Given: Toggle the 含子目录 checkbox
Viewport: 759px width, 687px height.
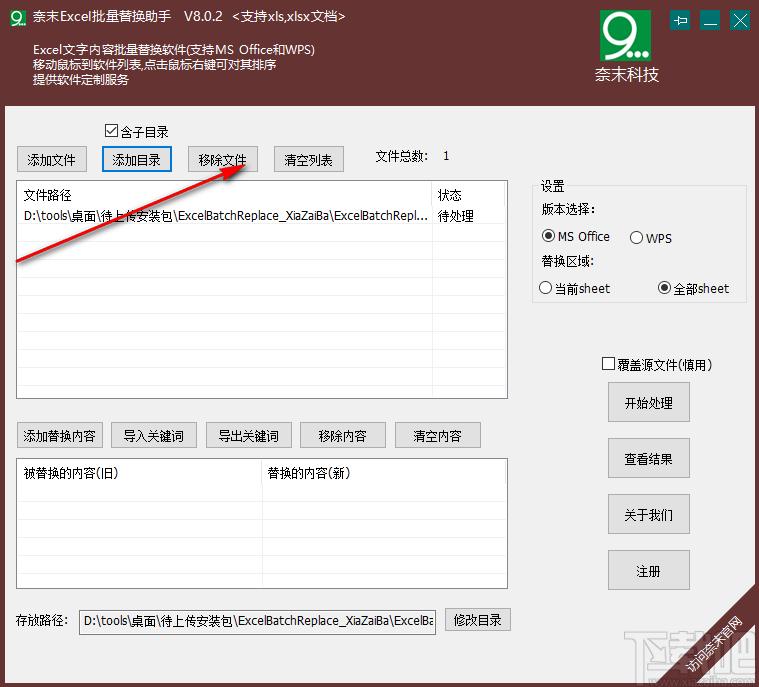Looking at the screenshot, I should pos(111,131).
